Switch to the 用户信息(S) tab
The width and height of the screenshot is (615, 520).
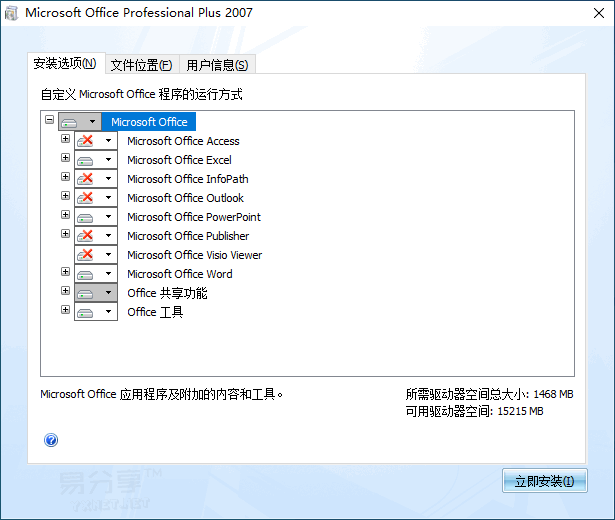217,65
